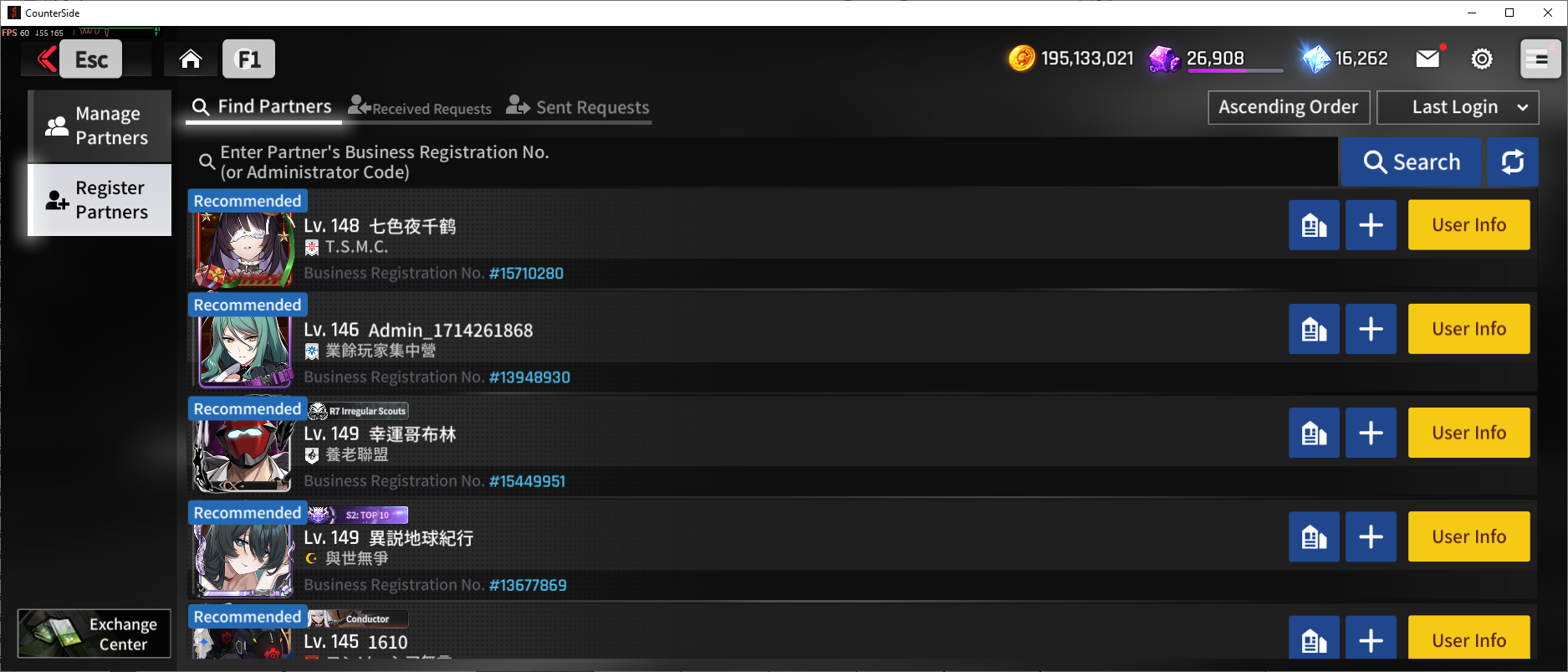View User Info for Admin_1714261868
The image size is (1568, 672).
coord(1469,329)
